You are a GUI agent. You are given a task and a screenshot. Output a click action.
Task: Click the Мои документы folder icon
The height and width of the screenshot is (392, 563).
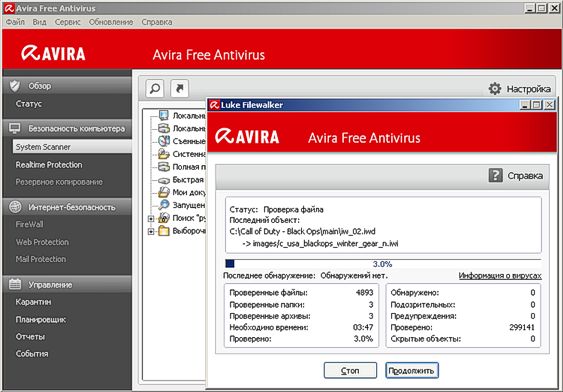tap(164, 192)
